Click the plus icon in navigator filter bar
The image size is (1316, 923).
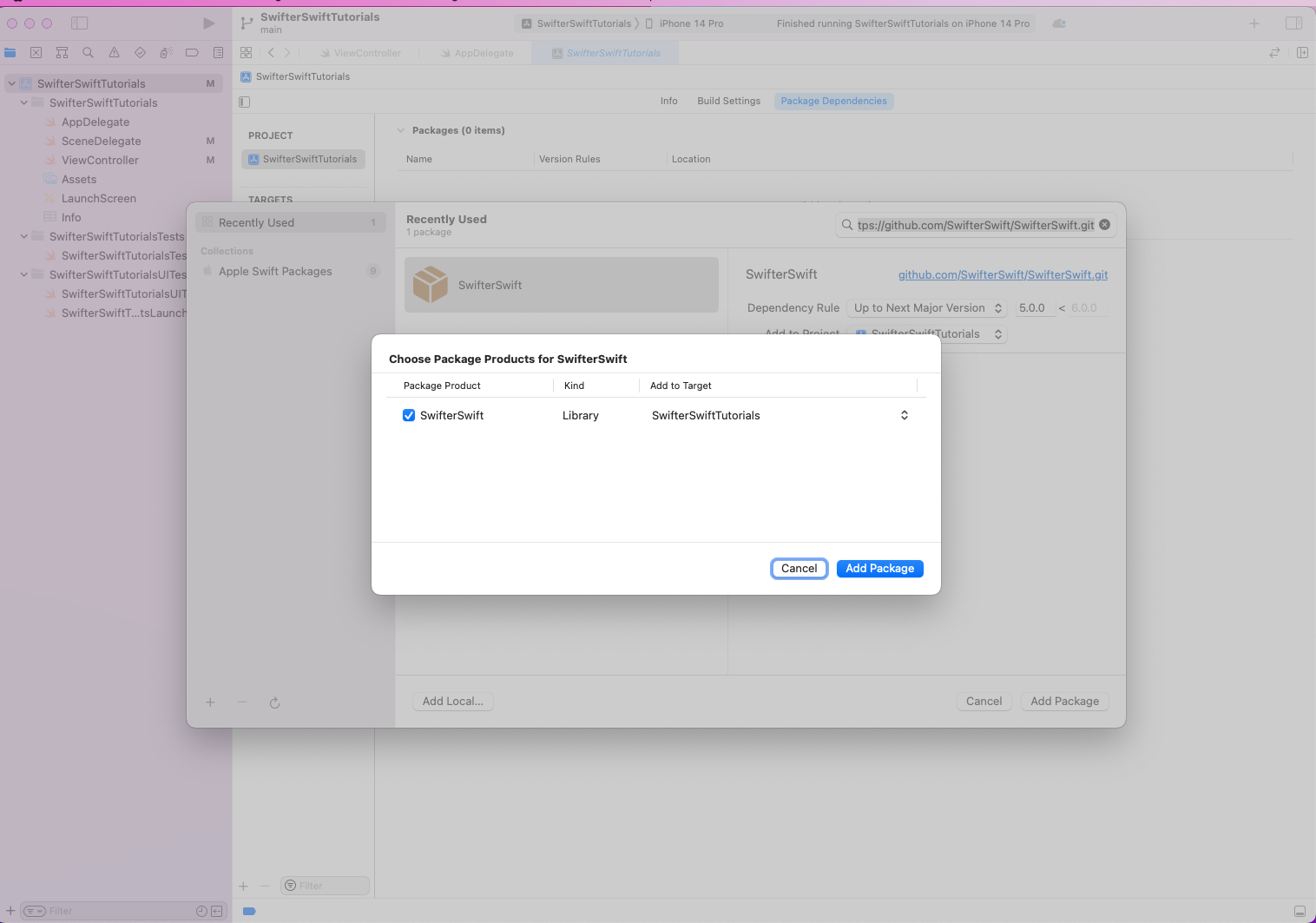pos(10,911)
